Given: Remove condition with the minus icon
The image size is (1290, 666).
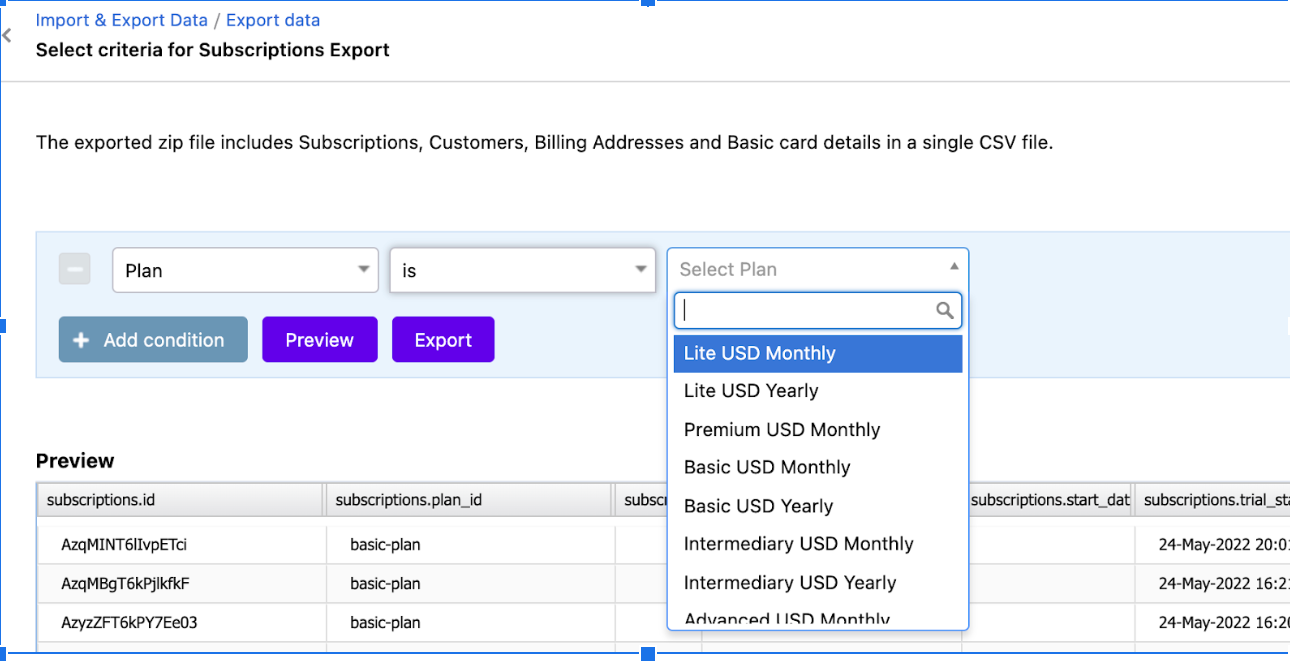Looking at the screenshot, I should 75,269.
